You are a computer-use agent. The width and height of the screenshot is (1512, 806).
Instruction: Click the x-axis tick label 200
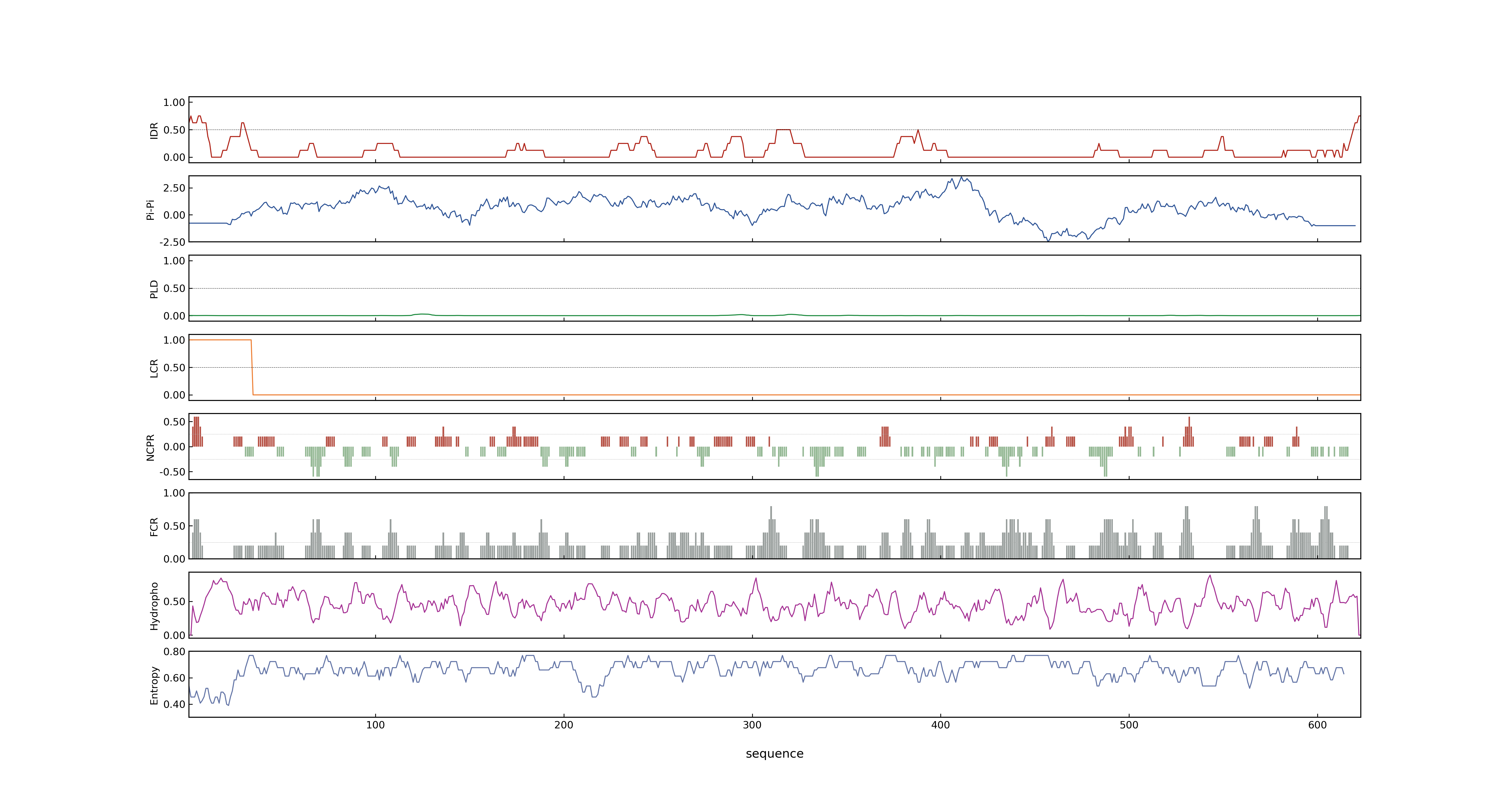pos(564,725)
